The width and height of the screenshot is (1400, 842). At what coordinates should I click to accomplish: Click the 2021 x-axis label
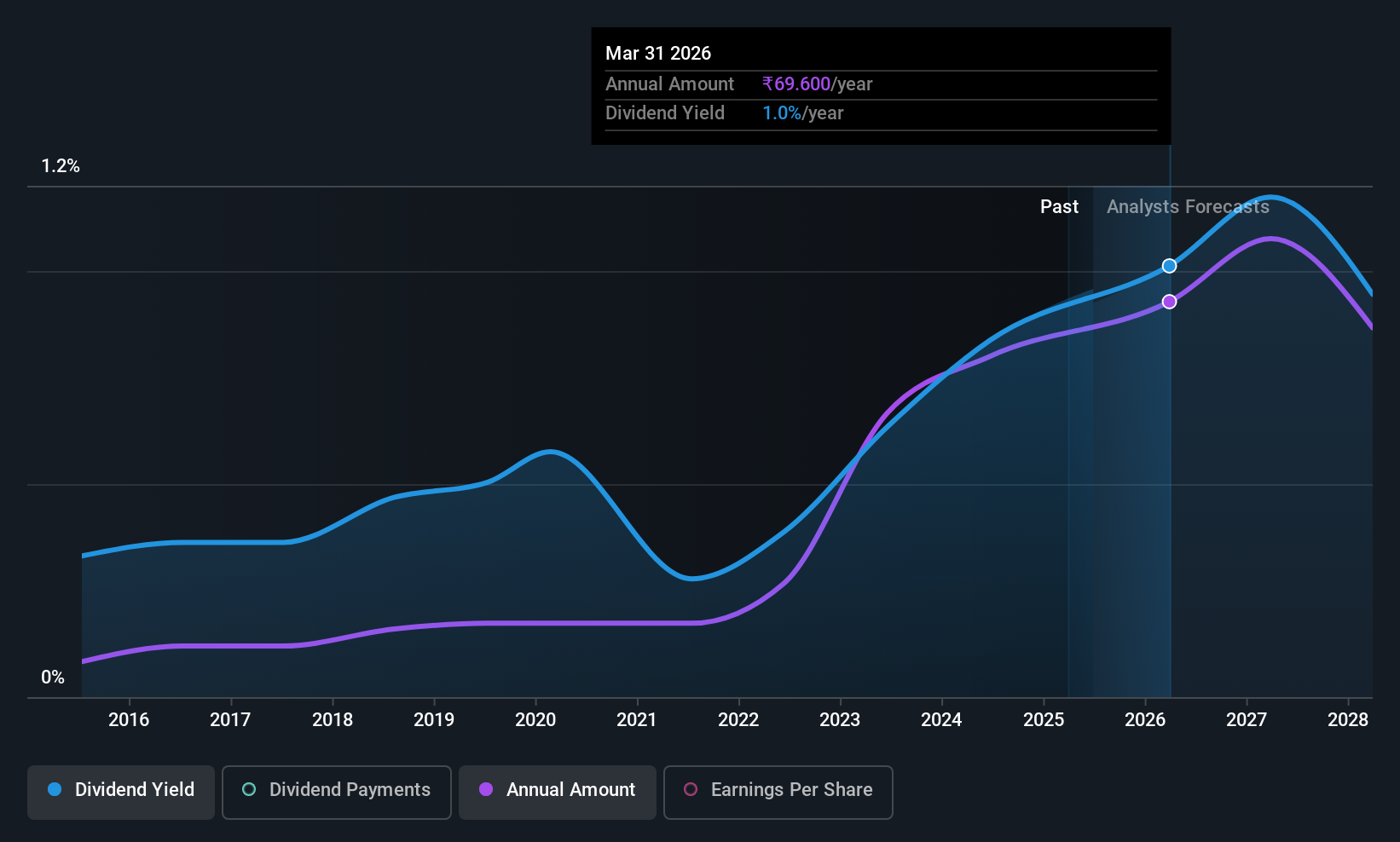click(637, 719)
